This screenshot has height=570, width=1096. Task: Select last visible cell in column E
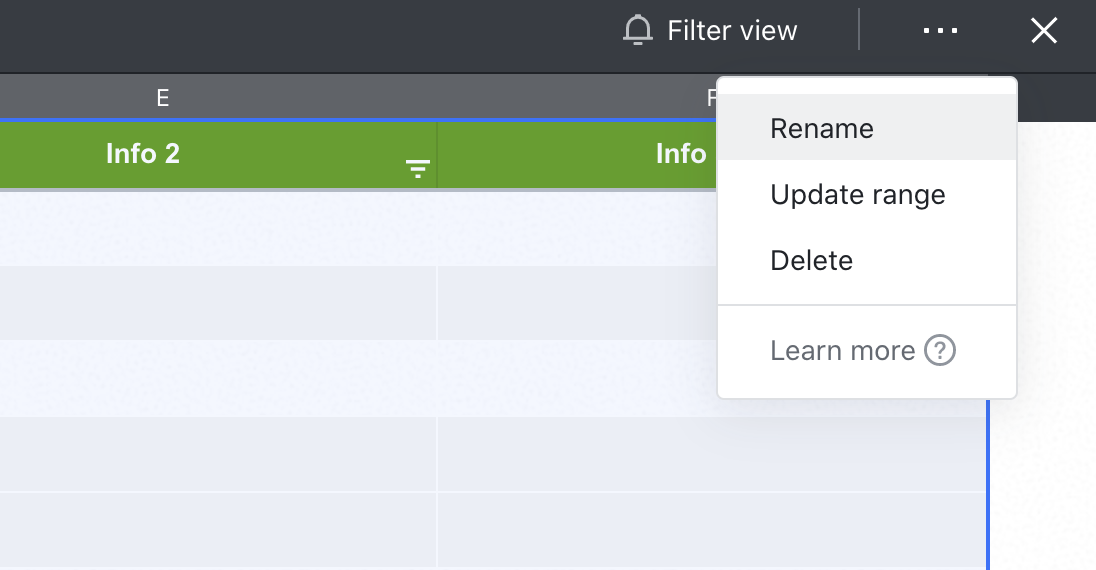218,530
